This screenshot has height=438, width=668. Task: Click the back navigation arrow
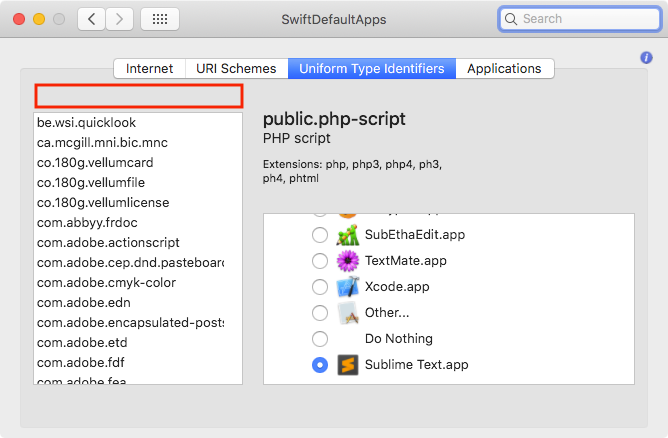tap(91, 19)
